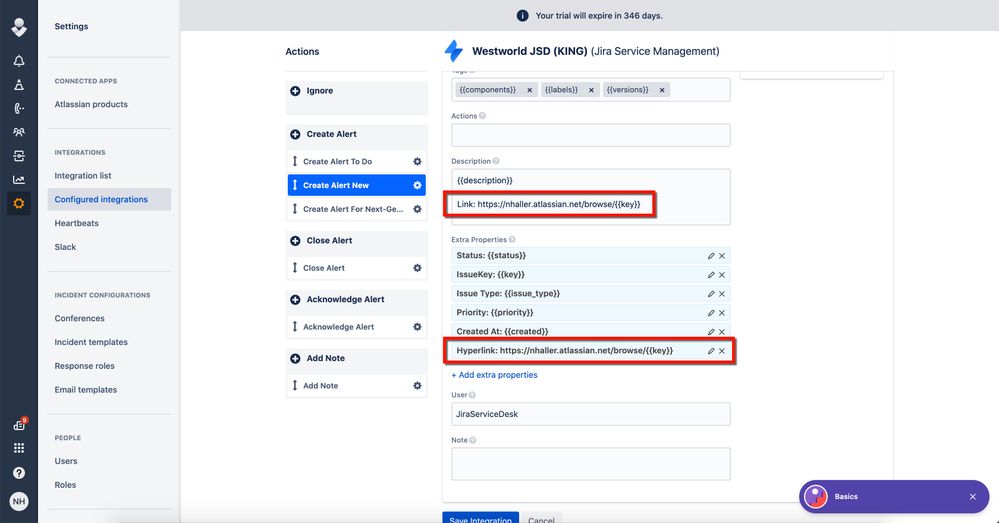
Task: Open gear settings for Create Alert New
Action: (x=417, y=185)
